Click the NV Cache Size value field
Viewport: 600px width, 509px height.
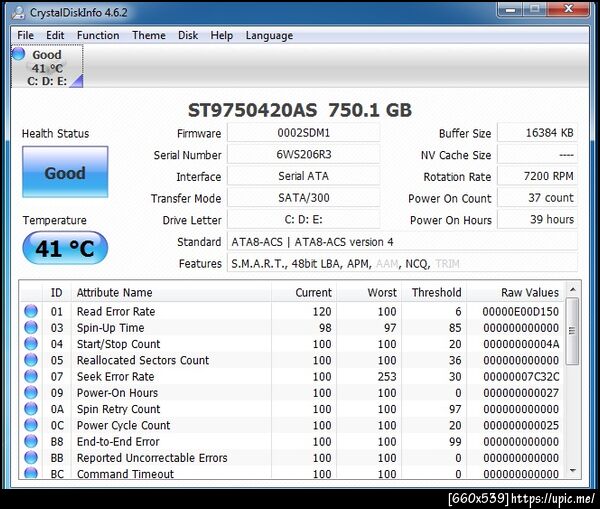[537, 155]
